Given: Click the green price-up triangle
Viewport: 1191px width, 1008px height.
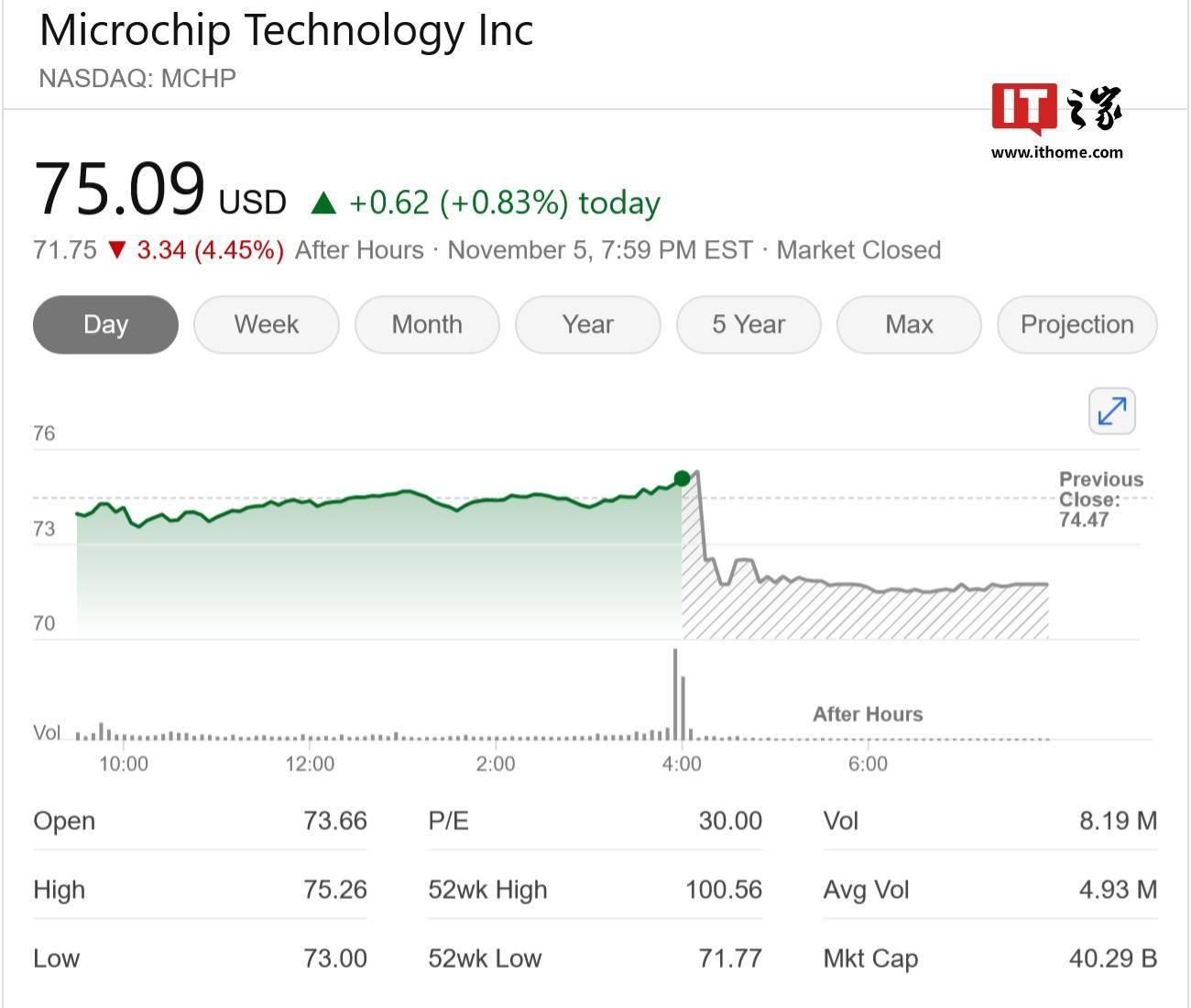Looking at the screenshot, I should (x=323, y=203).
